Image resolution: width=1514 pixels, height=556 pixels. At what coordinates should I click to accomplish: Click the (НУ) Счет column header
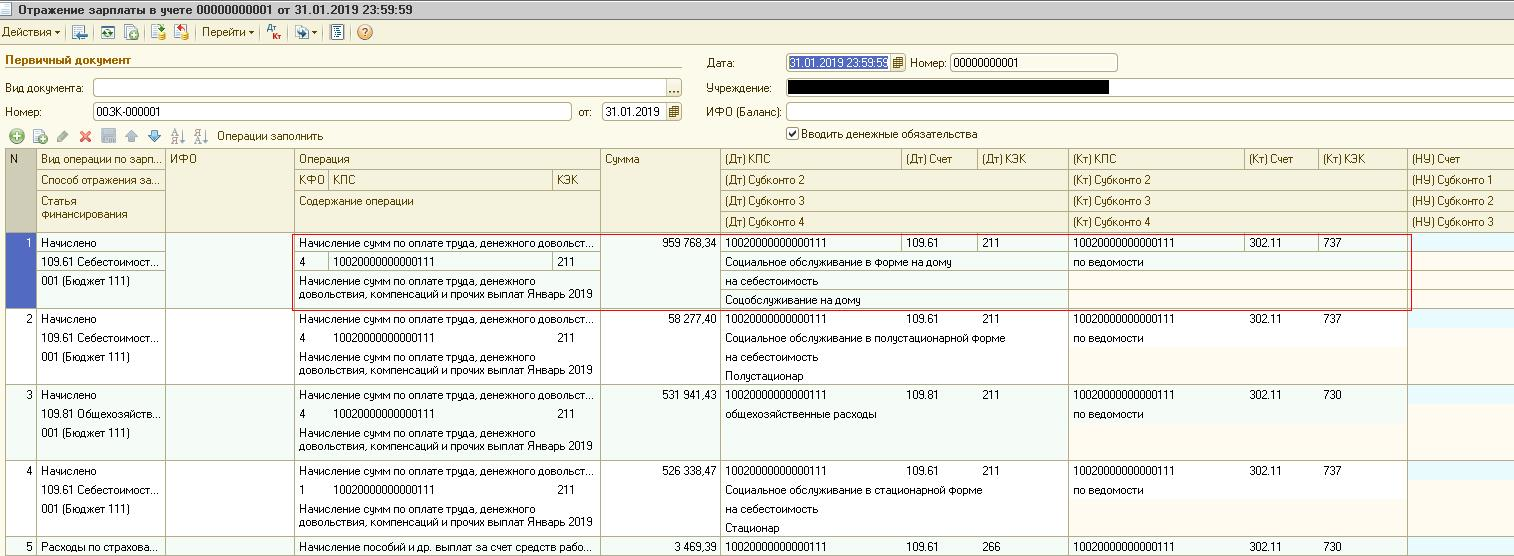(1460, 159)
